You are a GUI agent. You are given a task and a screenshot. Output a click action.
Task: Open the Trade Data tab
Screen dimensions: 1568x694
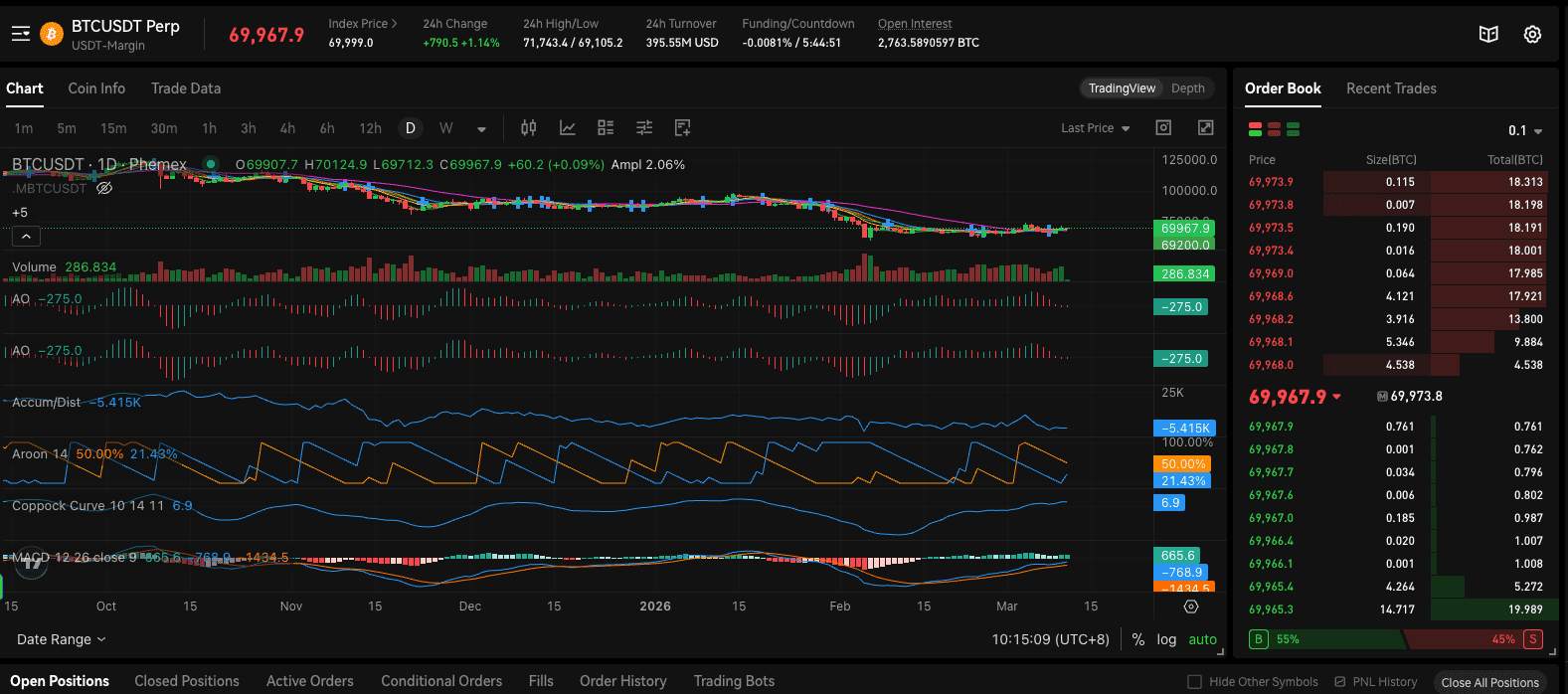pos(186,88)
